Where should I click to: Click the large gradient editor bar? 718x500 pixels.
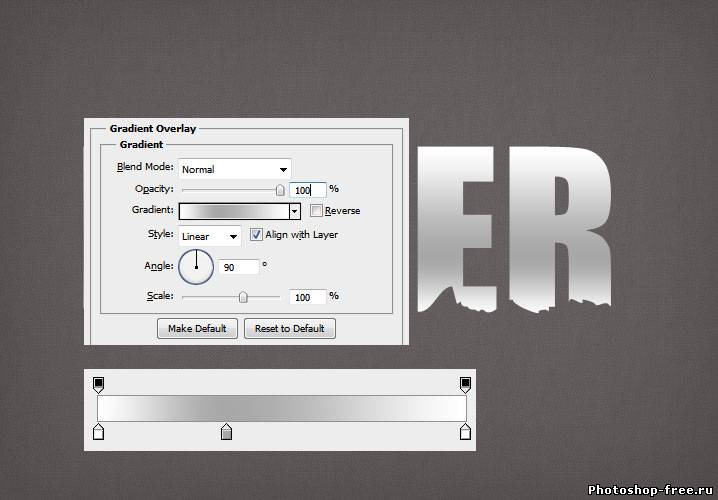pos(281,408)
